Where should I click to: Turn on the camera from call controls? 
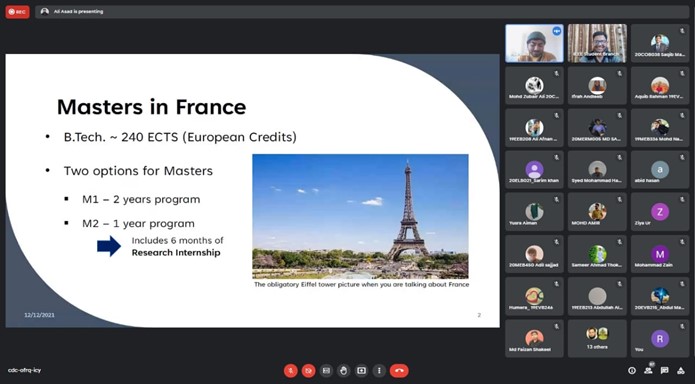click(x=308, y=371)
